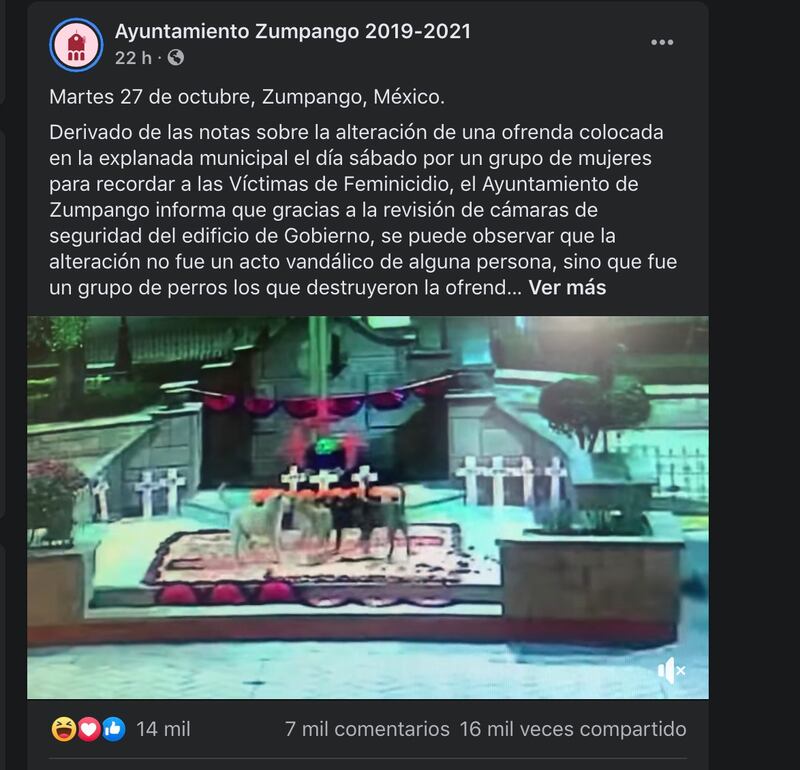Click the post body paragraph text

point(363,210)
